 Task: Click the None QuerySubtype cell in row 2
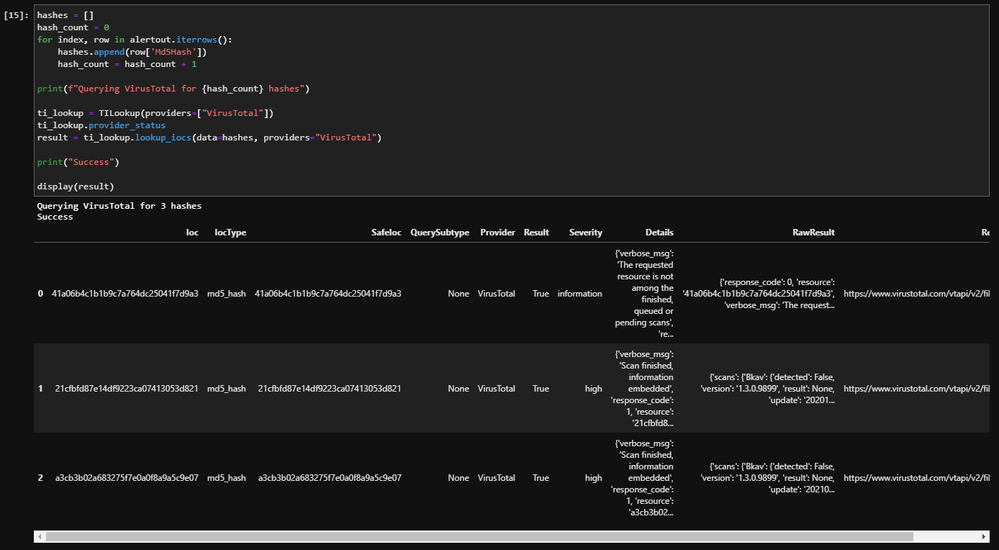point(458,478)
